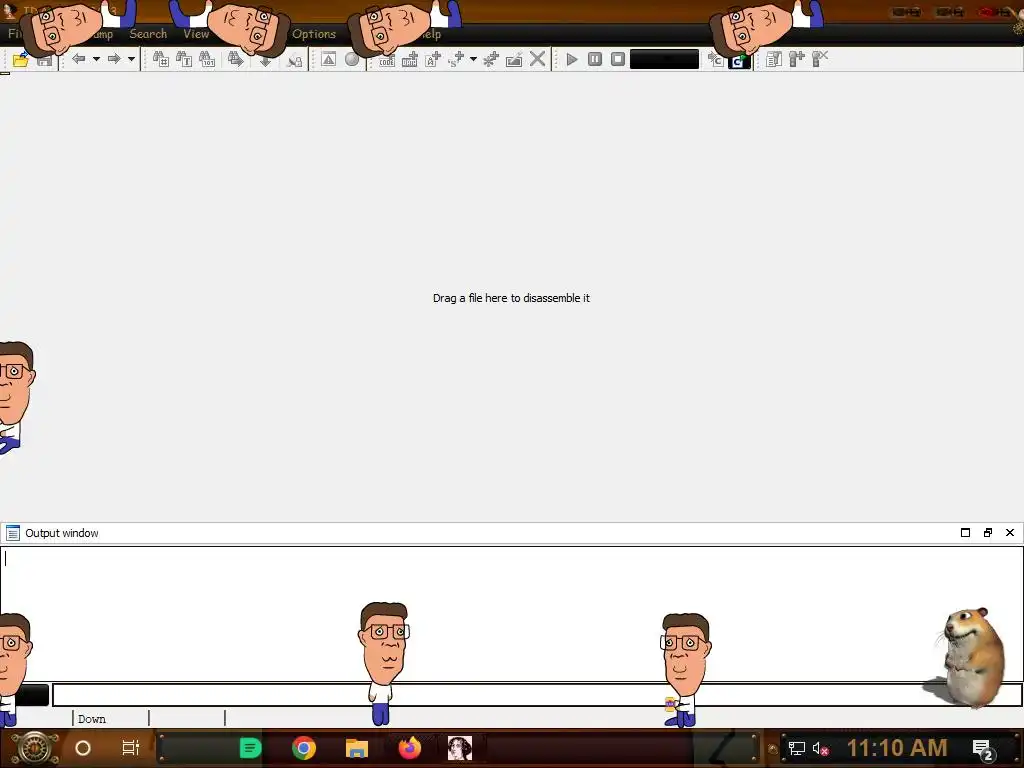This screenshot has height=768, width=1024.
Task: Click the 11:10 AM clock
Action: click(897, 748)
